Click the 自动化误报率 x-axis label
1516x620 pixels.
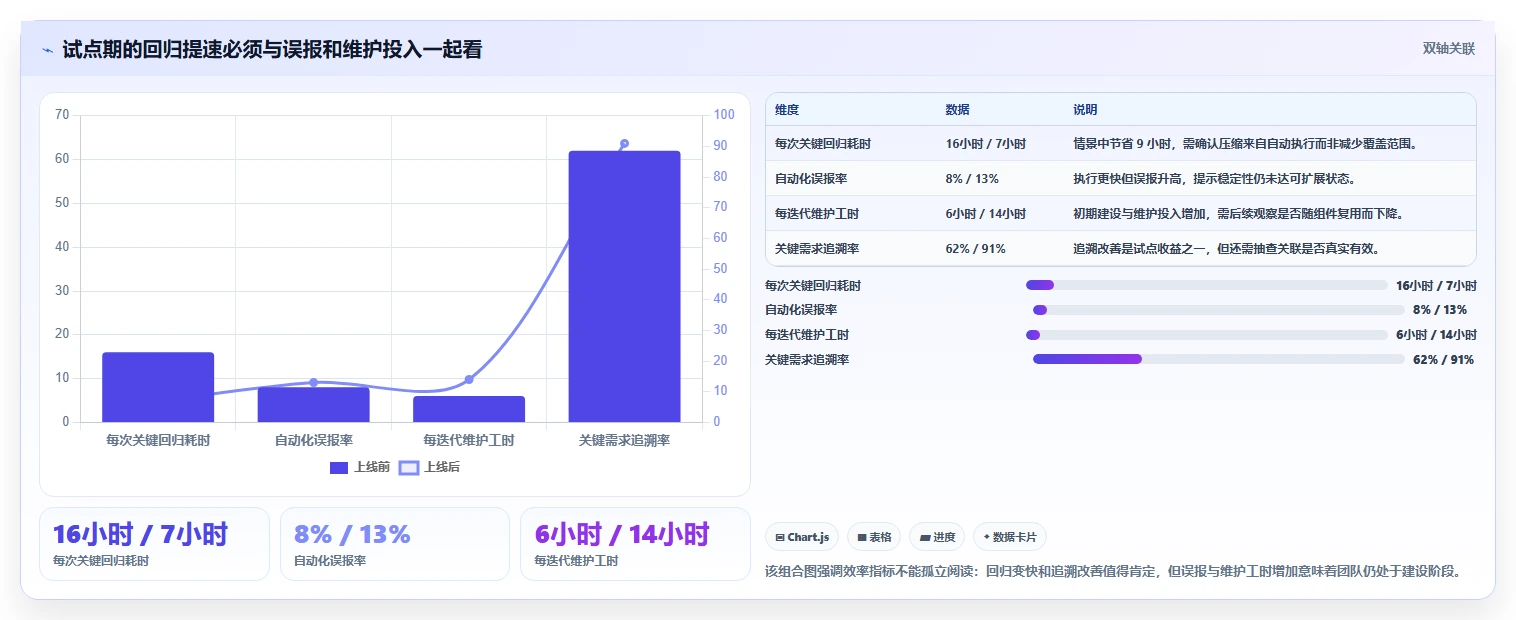click(313, 440)
